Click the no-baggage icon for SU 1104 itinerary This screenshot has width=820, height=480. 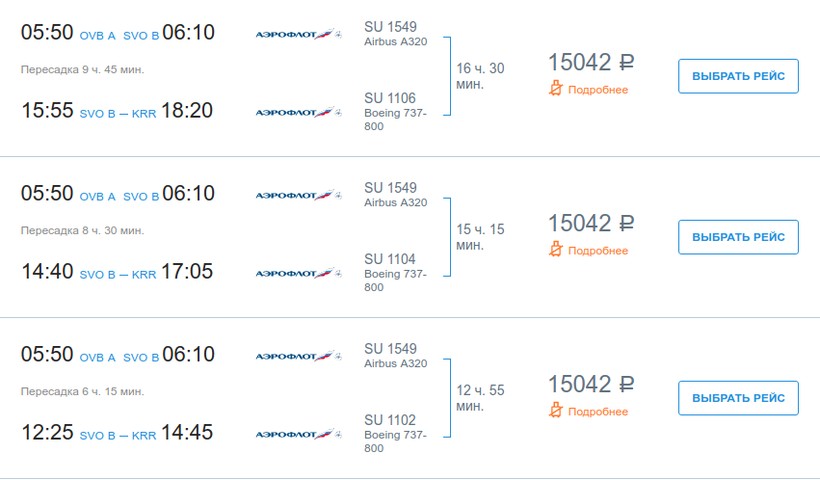(557, 250)
